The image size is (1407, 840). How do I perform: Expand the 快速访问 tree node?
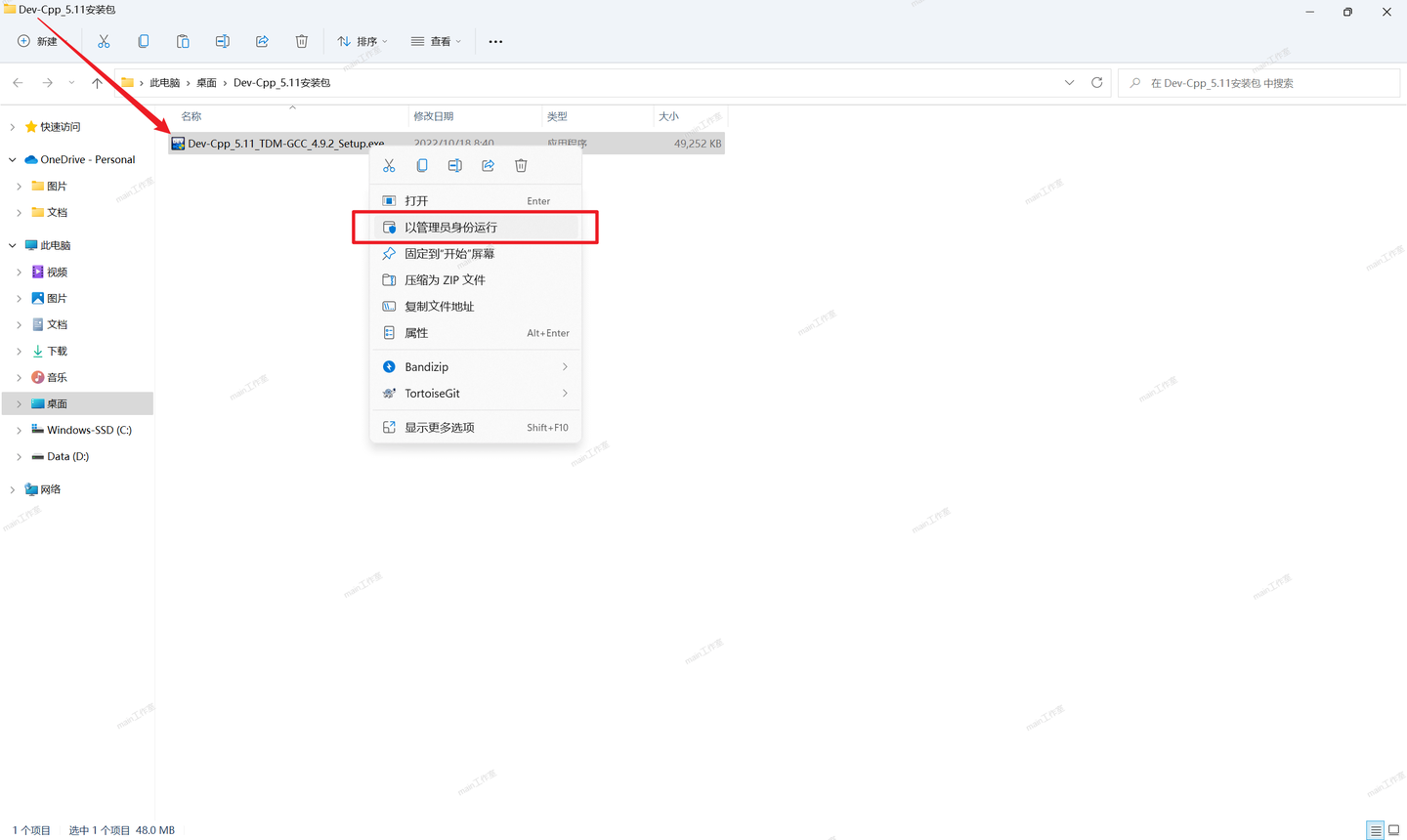tap(13, 127)
